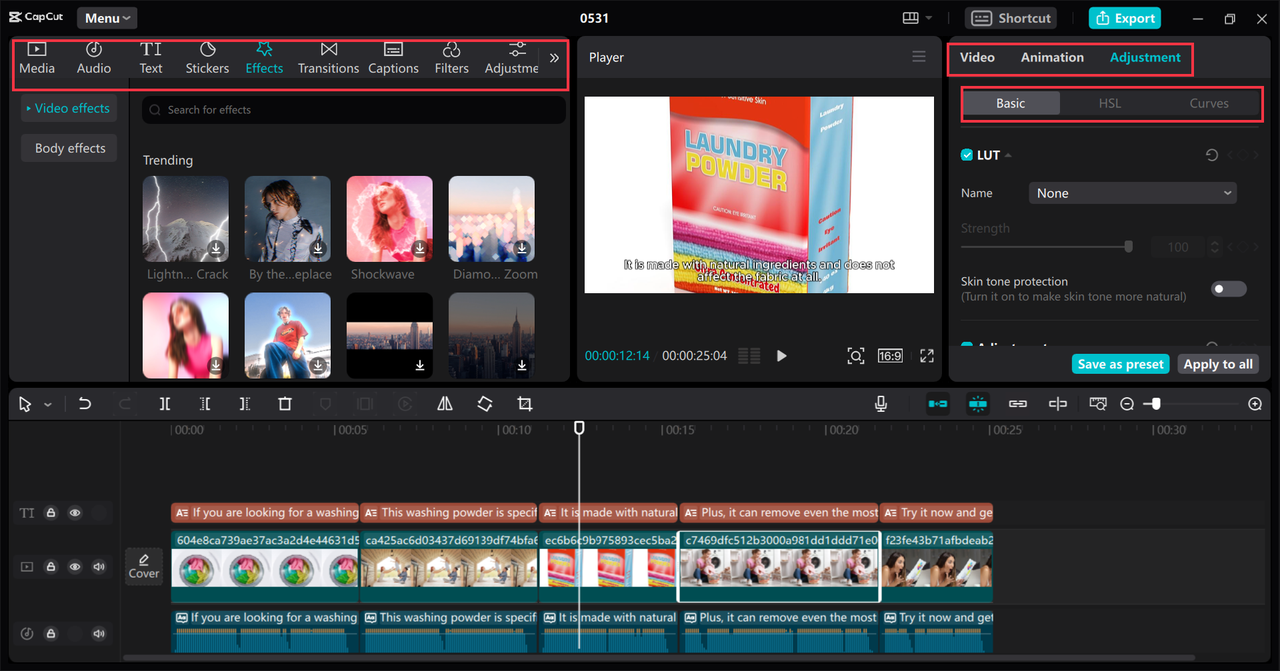This screenshot has height=671, width=1280.
Task: Open the Shortcut button
Action: (1012, 18)
